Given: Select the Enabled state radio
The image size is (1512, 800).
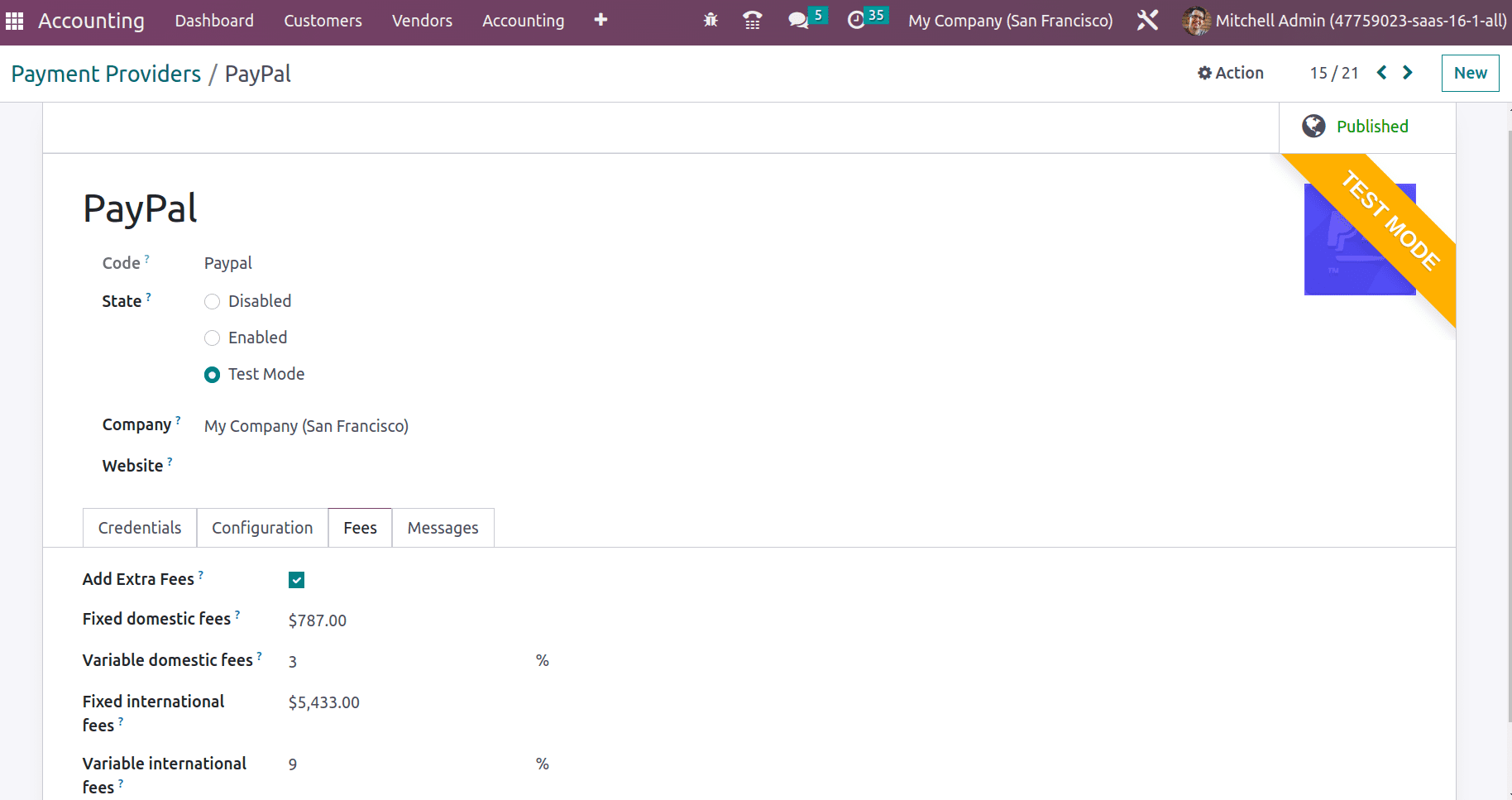Looking at the screenshot, I should click(213, 338).
